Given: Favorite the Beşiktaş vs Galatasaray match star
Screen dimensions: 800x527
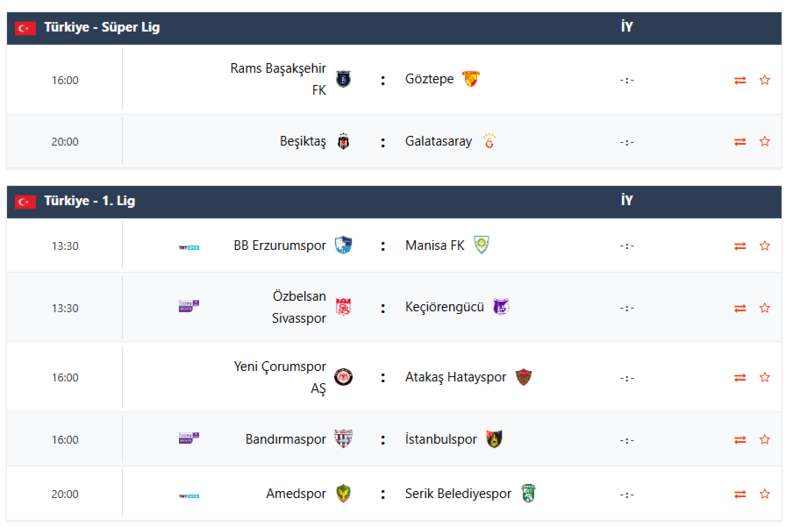Looking at the screenshot, I should point(765,141).
